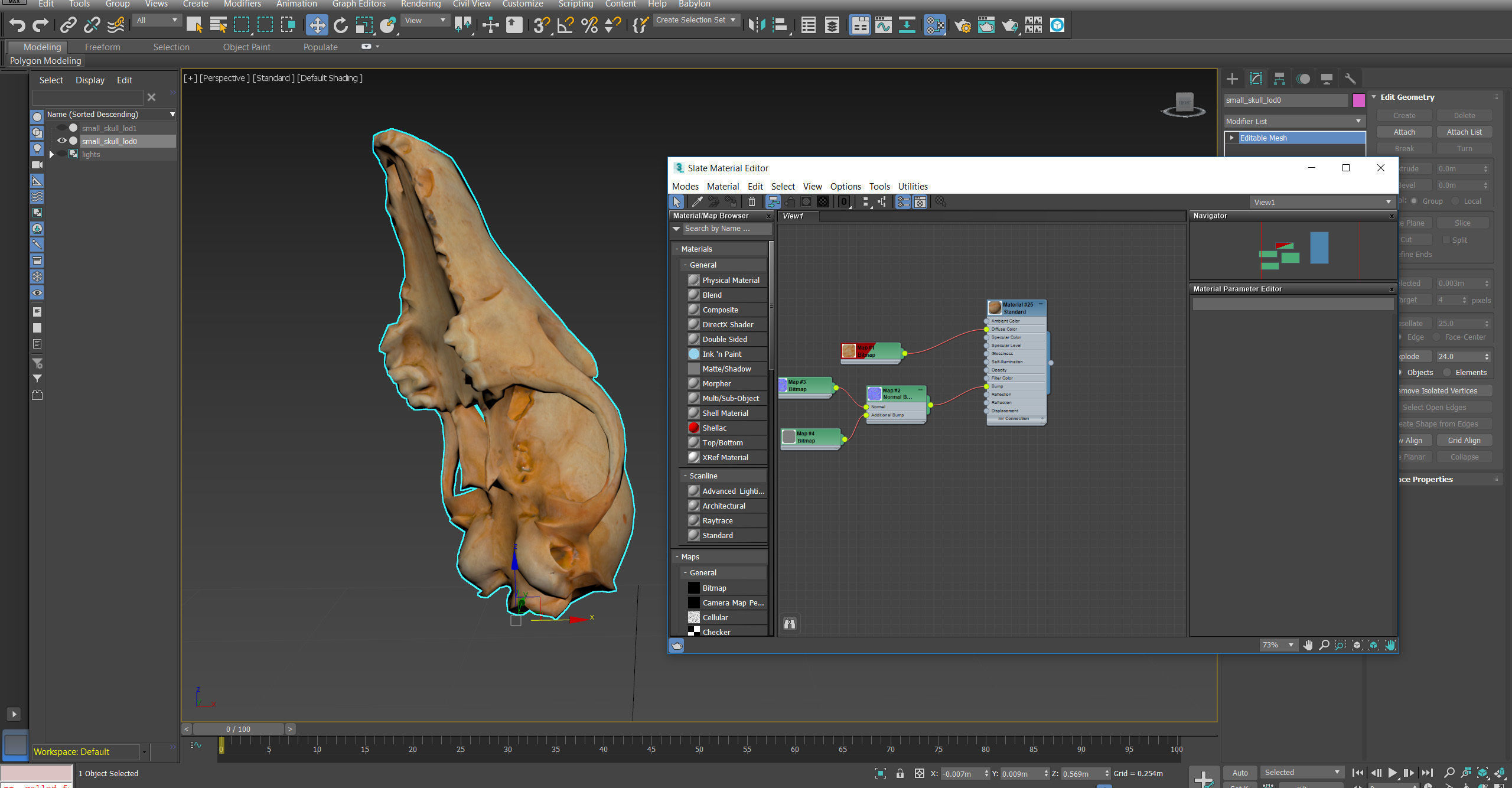
Task: Toggle the 3D Snaps button
Action: (541, 25)
